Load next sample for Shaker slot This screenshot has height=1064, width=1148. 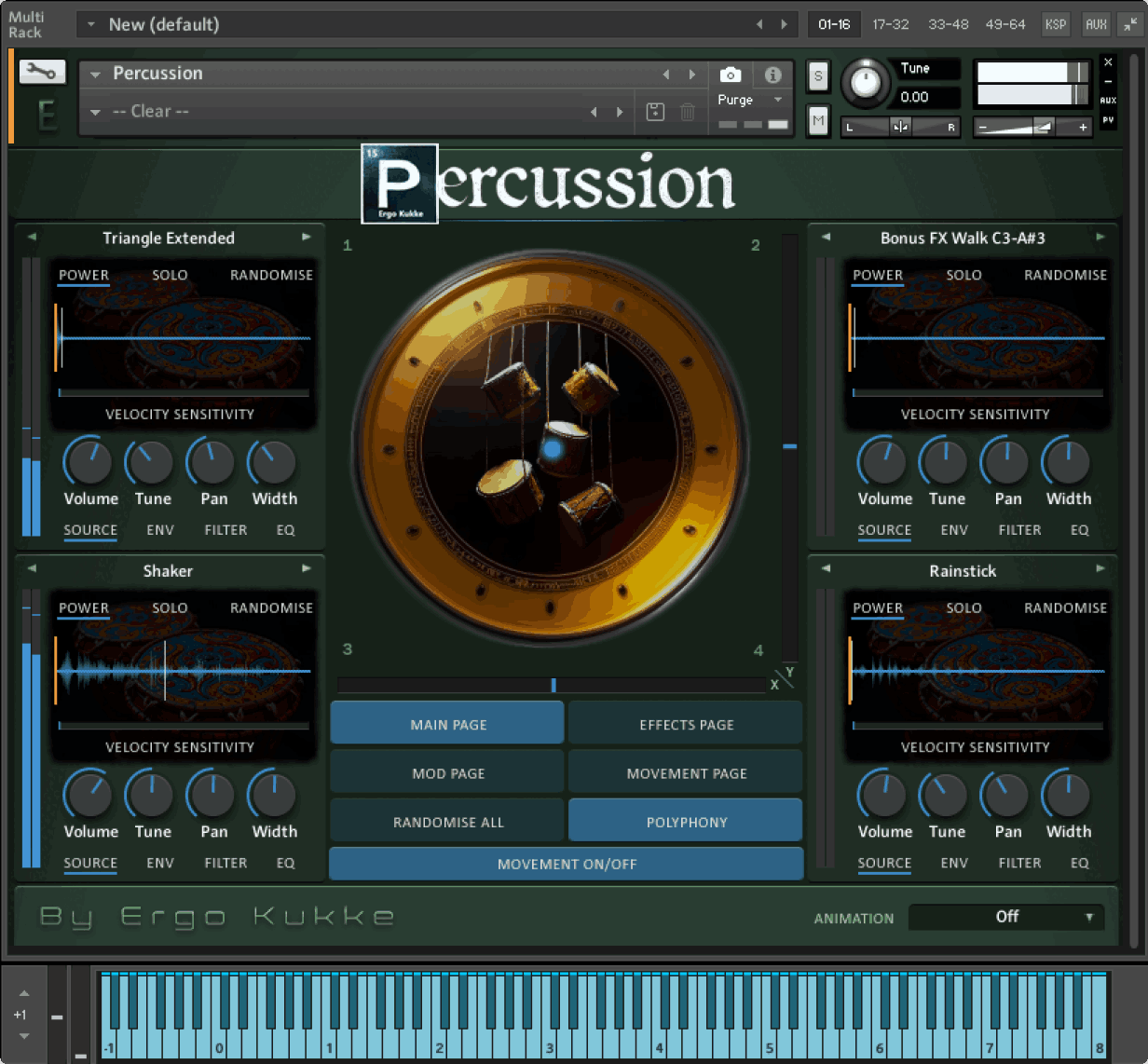pos(307,568)
